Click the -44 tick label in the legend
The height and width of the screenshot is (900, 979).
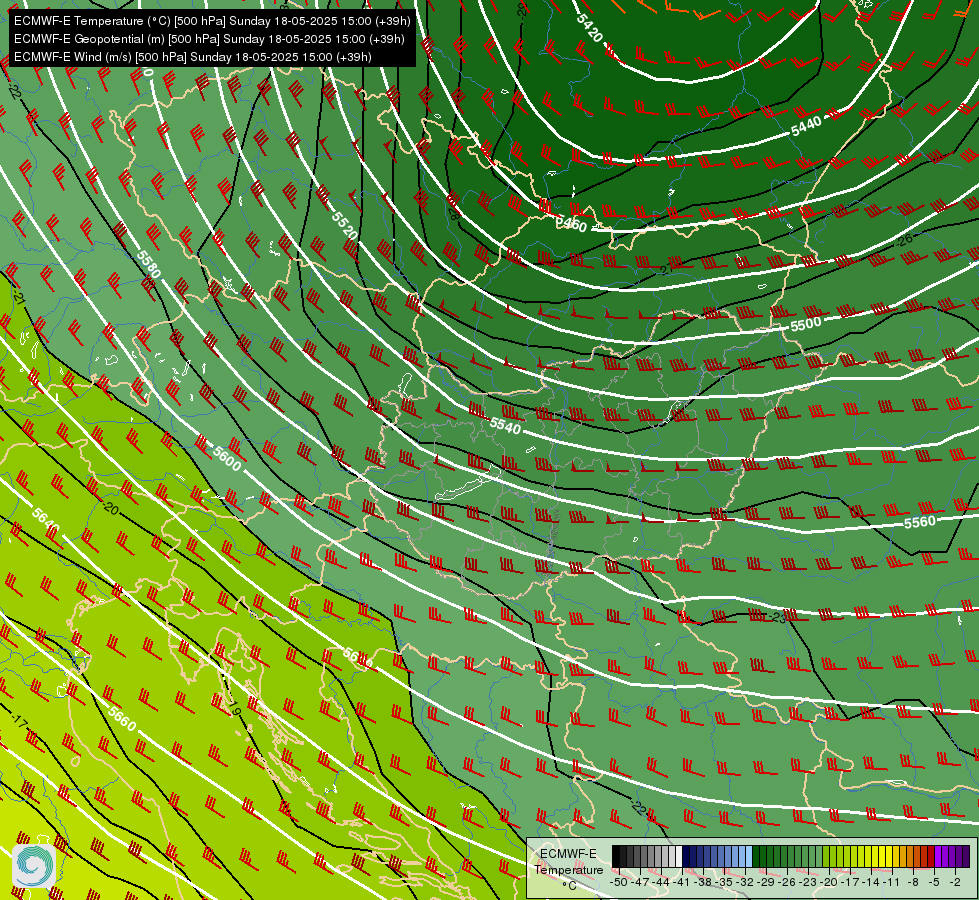[661, 883]
